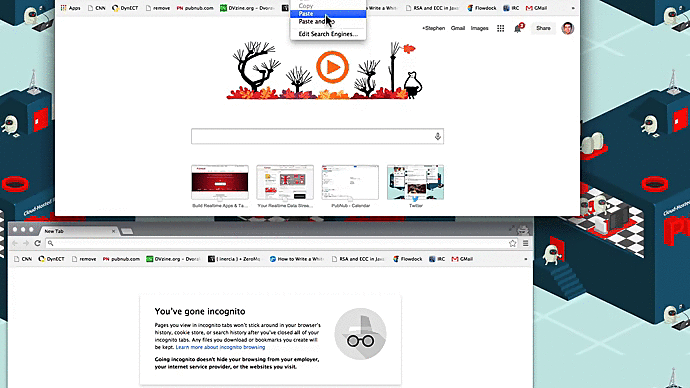Choose Edit Search Engines from menu
This screenshot has height=388, width=690.
328,34
